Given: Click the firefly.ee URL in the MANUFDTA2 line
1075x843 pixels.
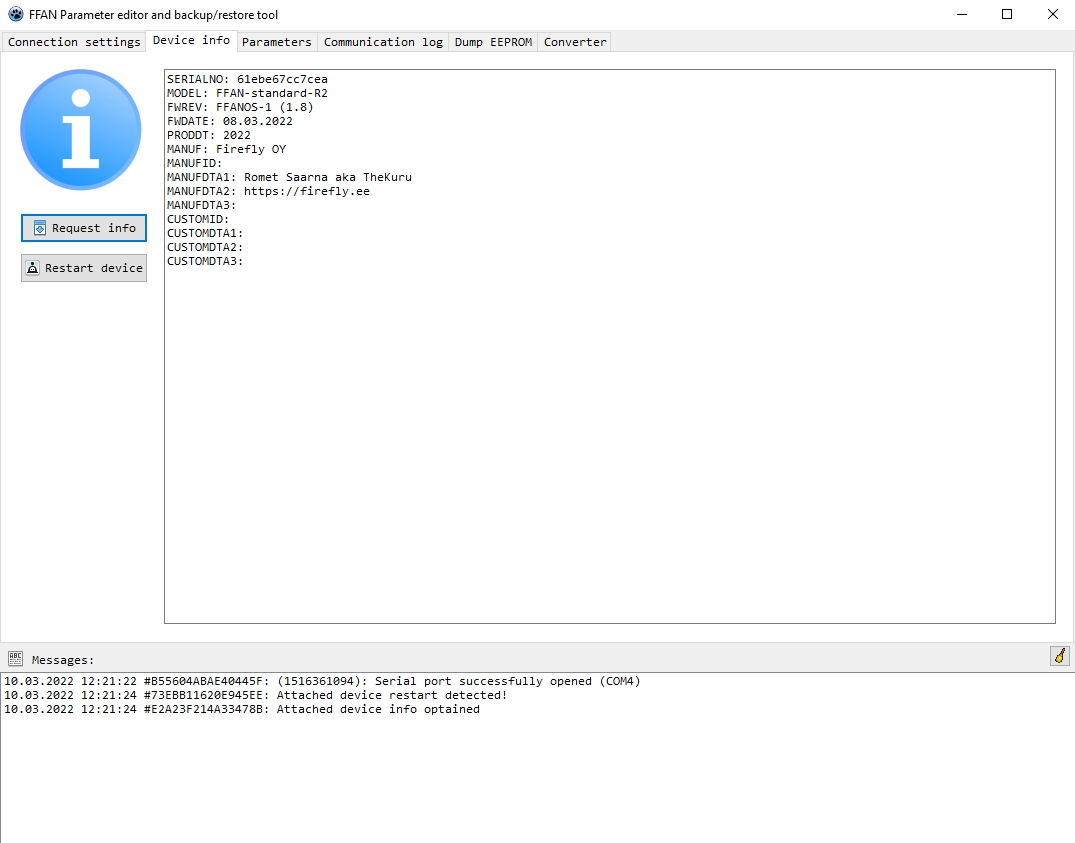Looking at the screenshot, I should click(307, 191).
